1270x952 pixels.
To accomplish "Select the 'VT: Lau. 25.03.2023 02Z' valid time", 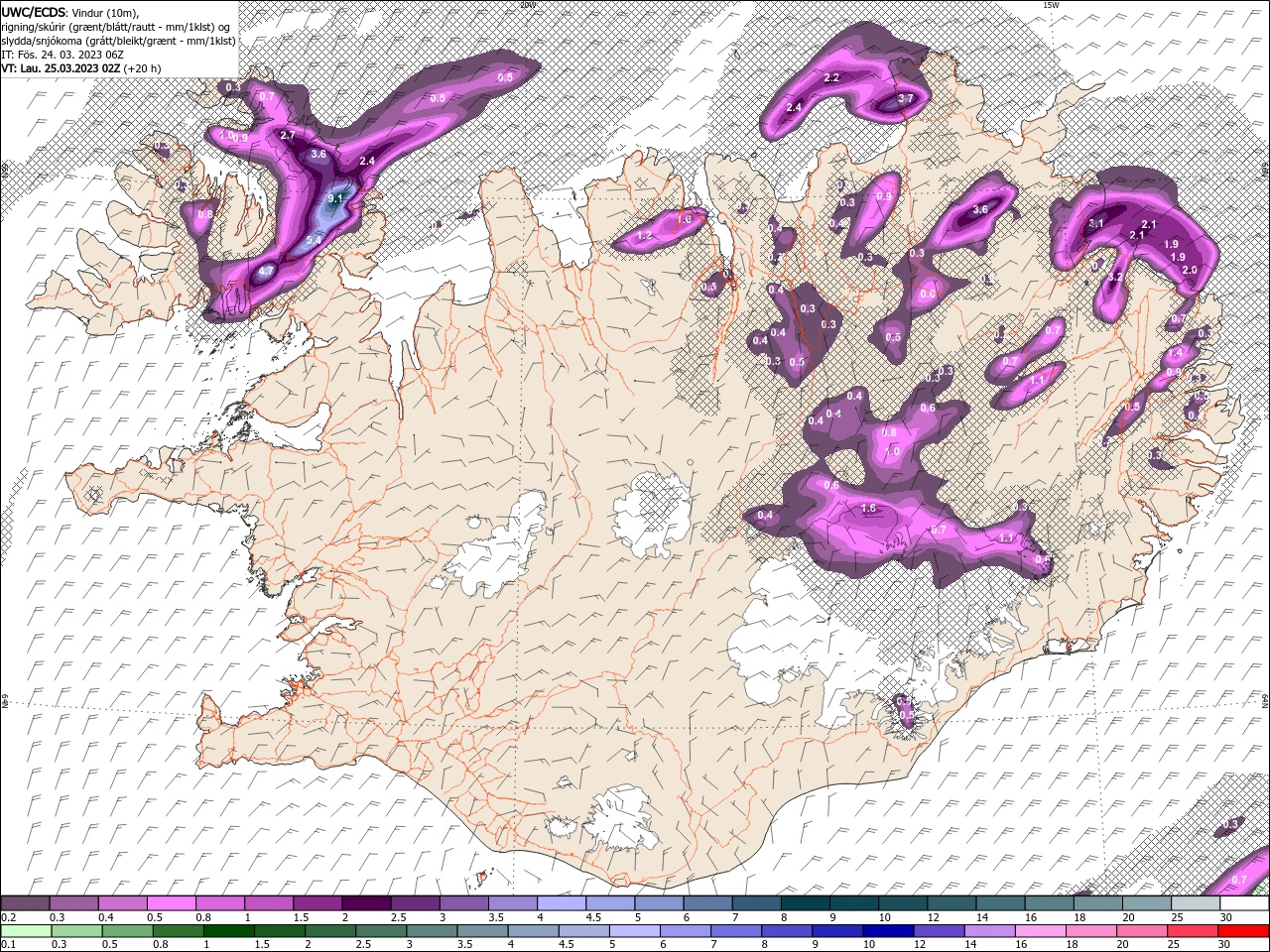I will tap(61, 68).
